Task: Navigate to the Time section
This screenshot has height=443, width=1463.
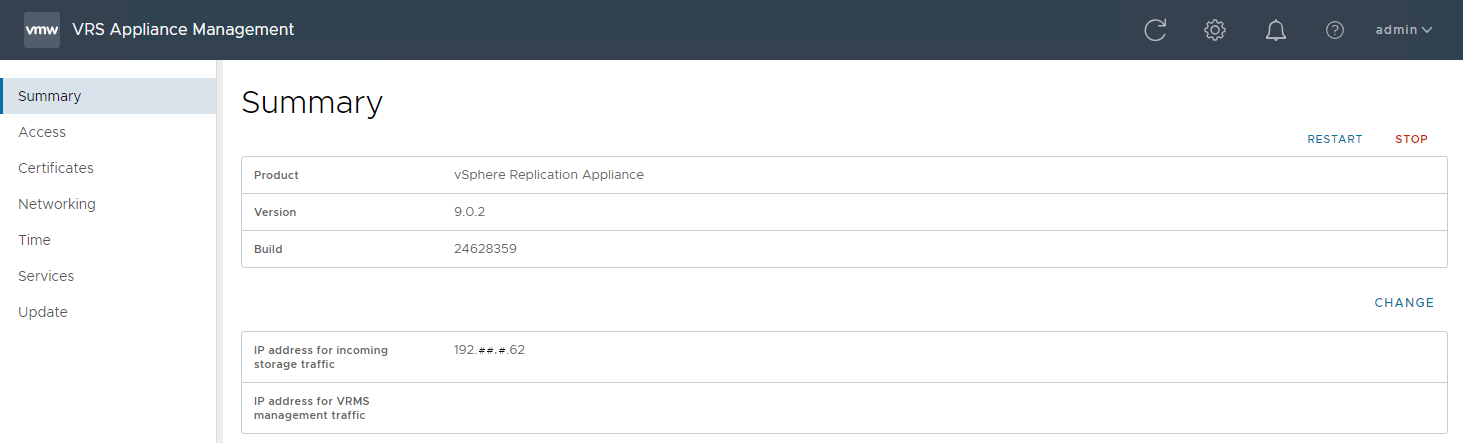Action: coord(34,240)
